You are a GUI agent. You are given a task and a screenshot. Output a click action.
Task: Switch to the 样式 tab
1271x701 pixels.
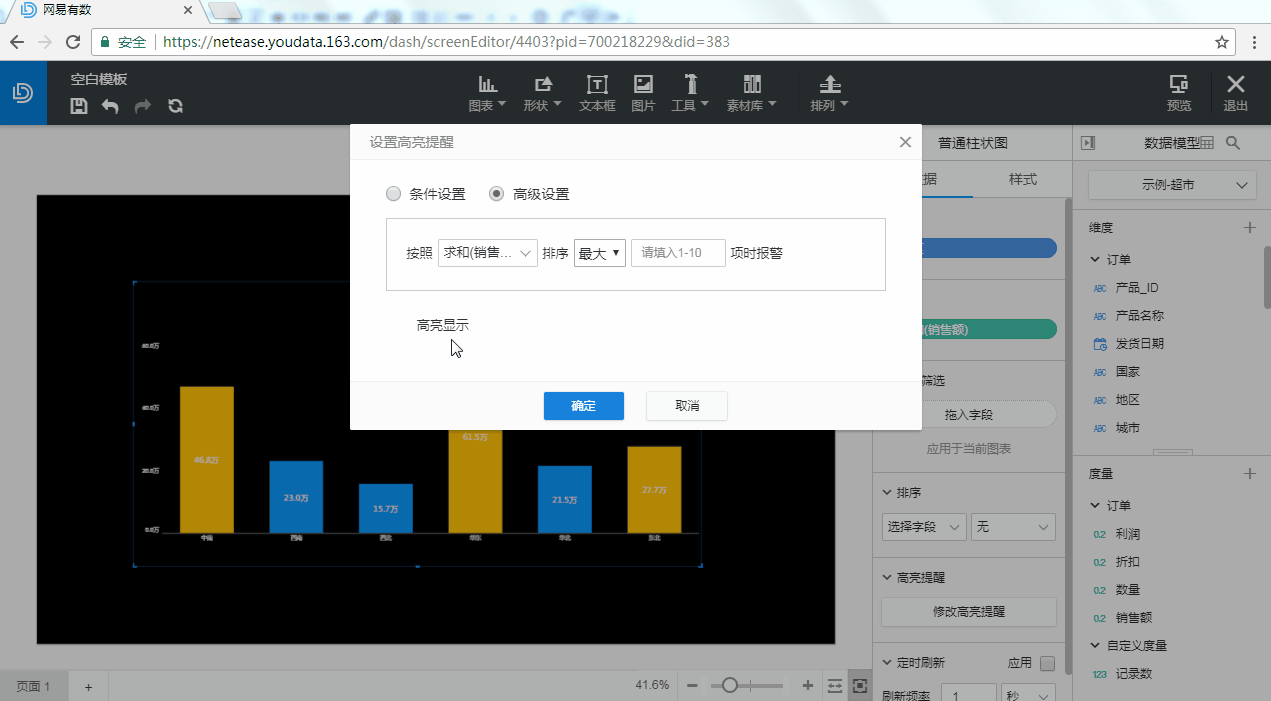[x=1022, y=180]
